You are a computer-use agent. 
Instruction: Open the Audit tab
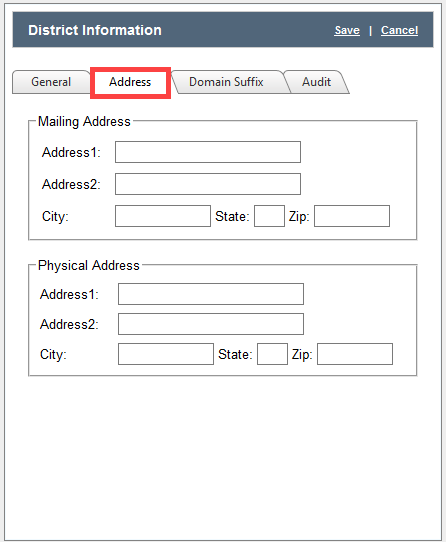[x=316, y=82]
